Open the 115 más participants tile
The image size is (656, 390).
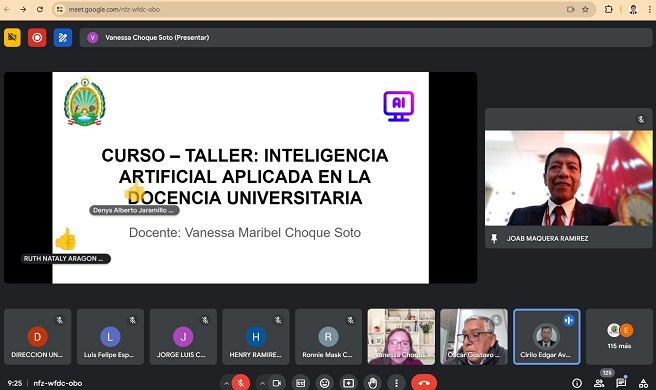(x=620, y=337)
